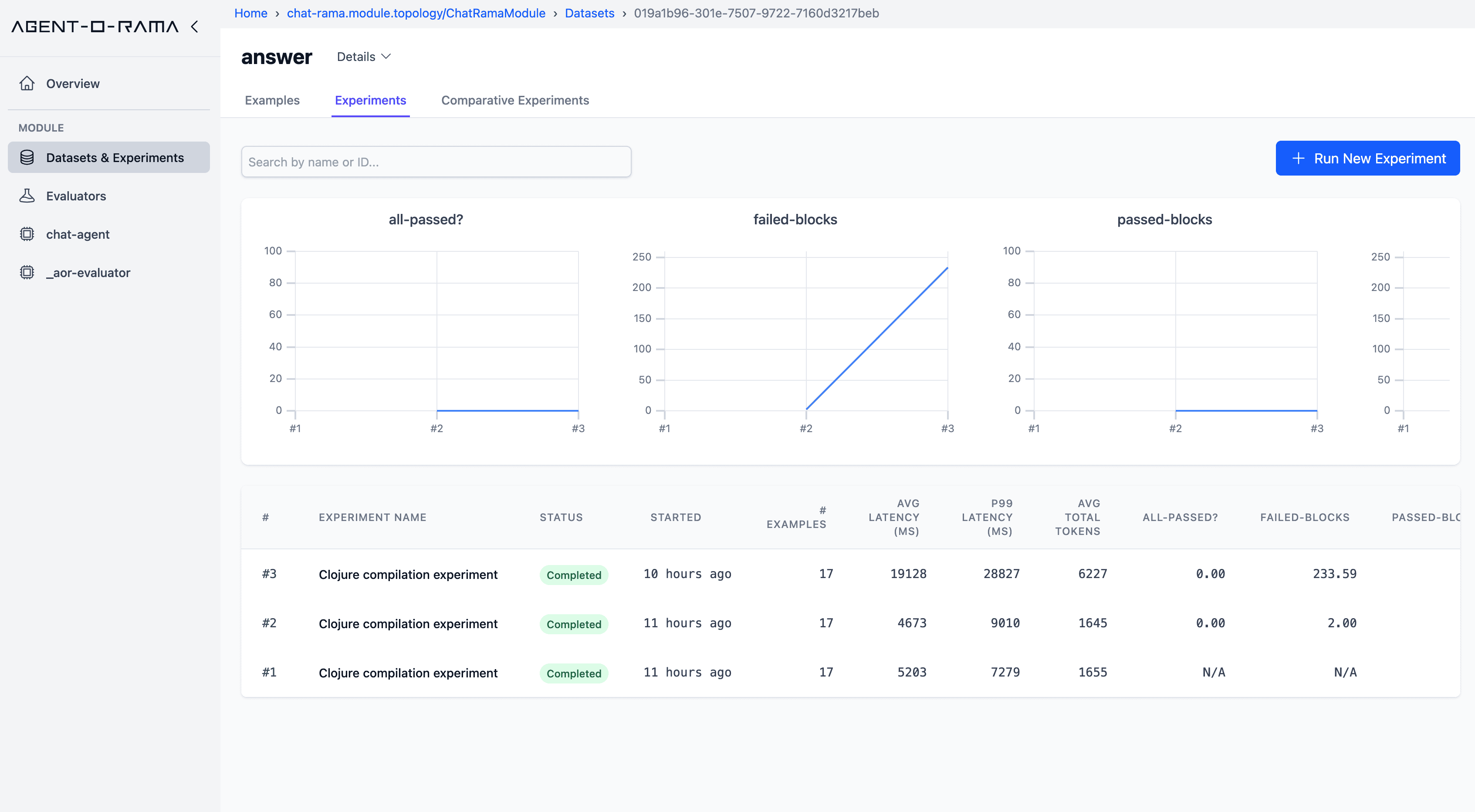Click the _aor-evaluator chip icon
The height and width of the screenshot is (812, 1475).
click(27, 273)
